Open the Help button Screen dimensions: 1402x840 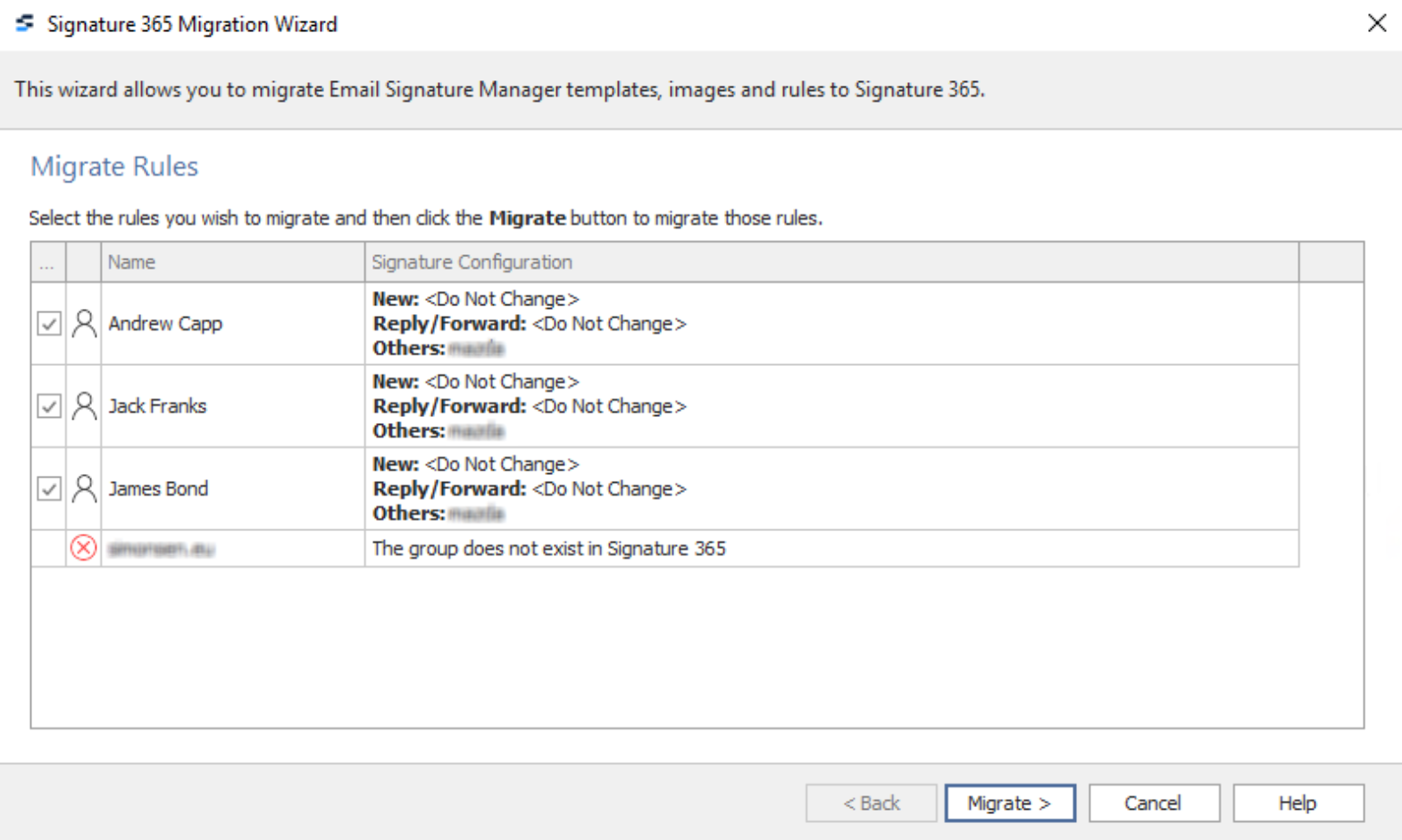coord(1298,803)
